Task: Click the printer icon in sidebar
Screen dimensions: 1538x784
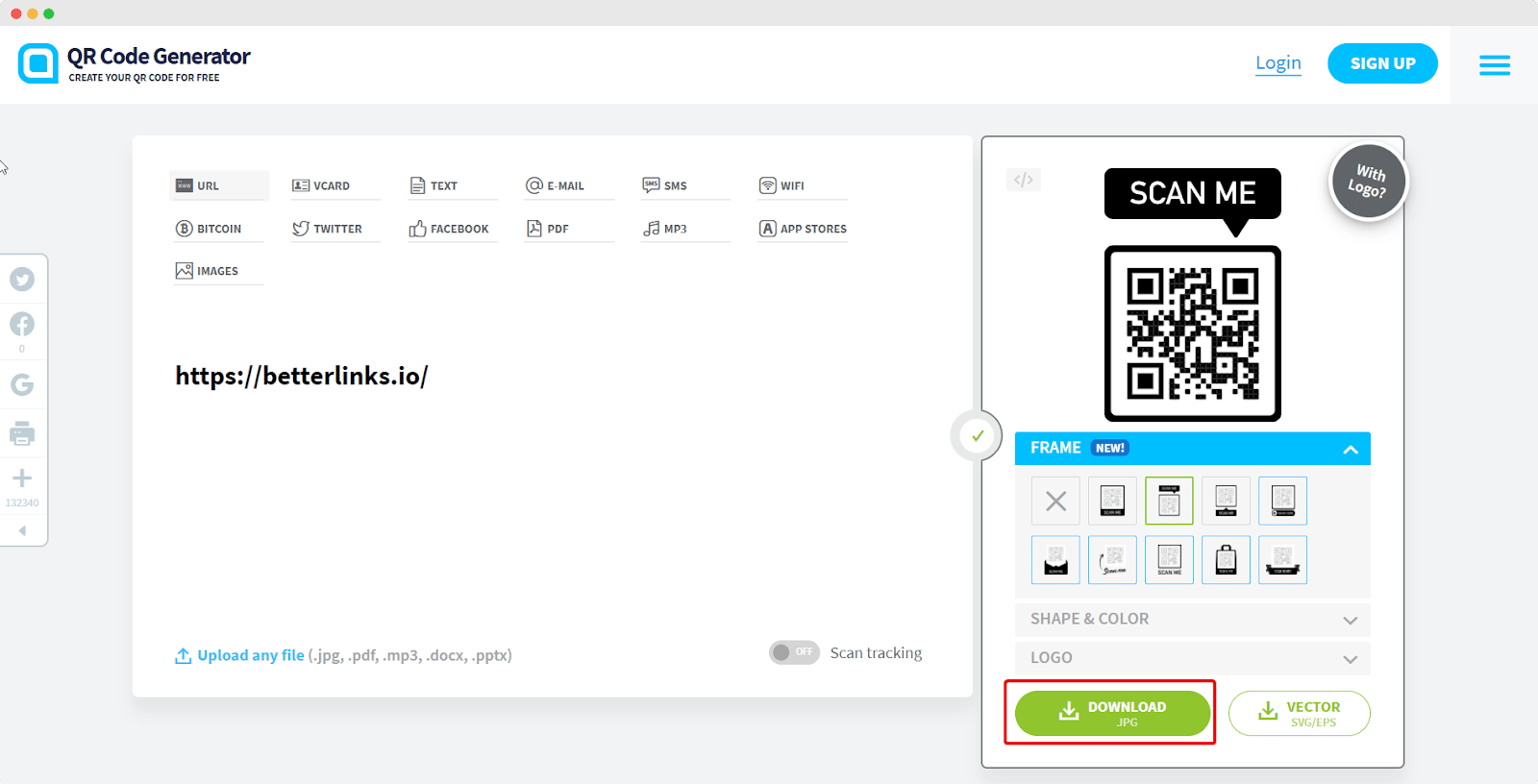Action: click(22, 433)
